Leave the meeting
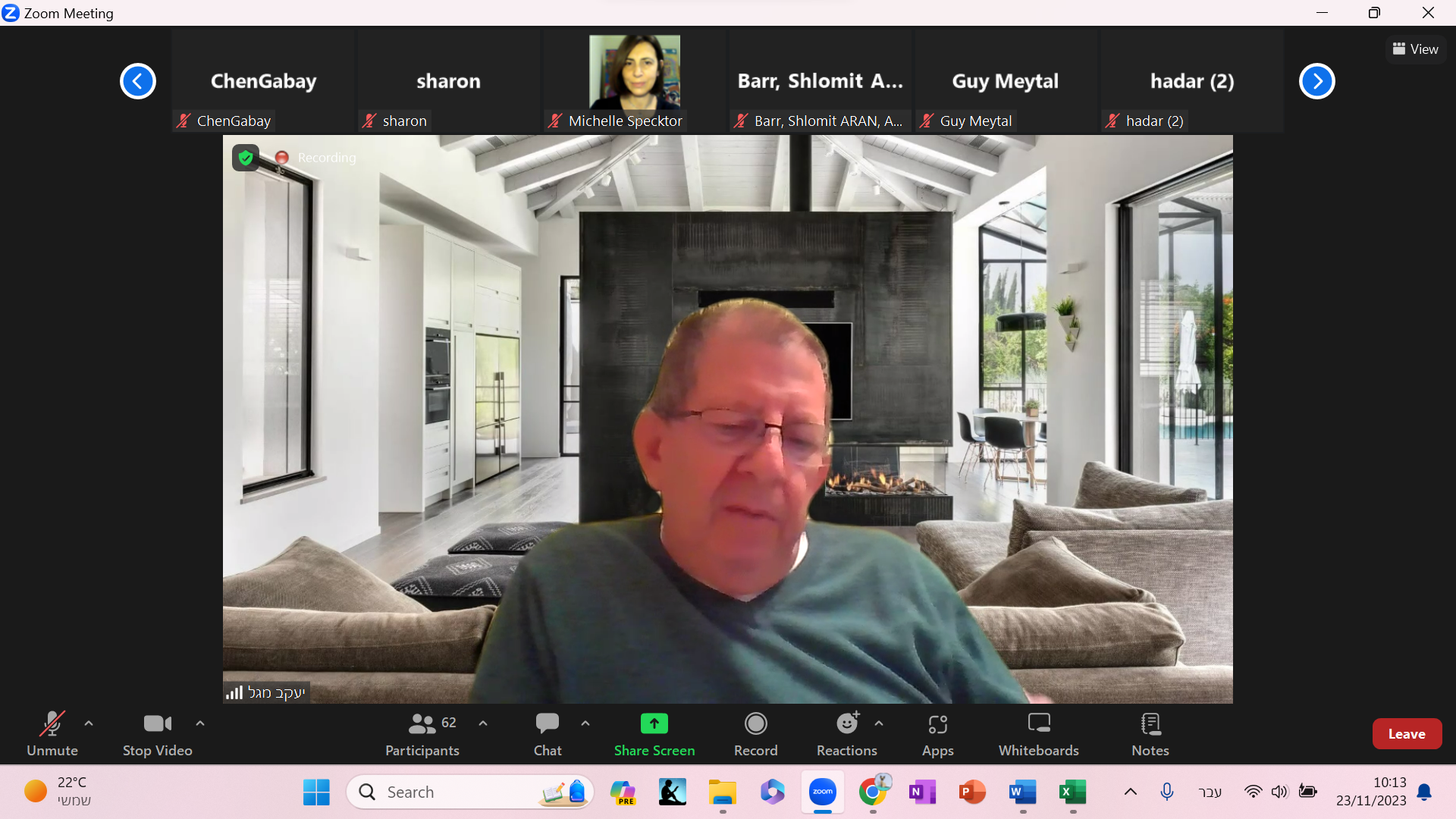 (1406, 733)
